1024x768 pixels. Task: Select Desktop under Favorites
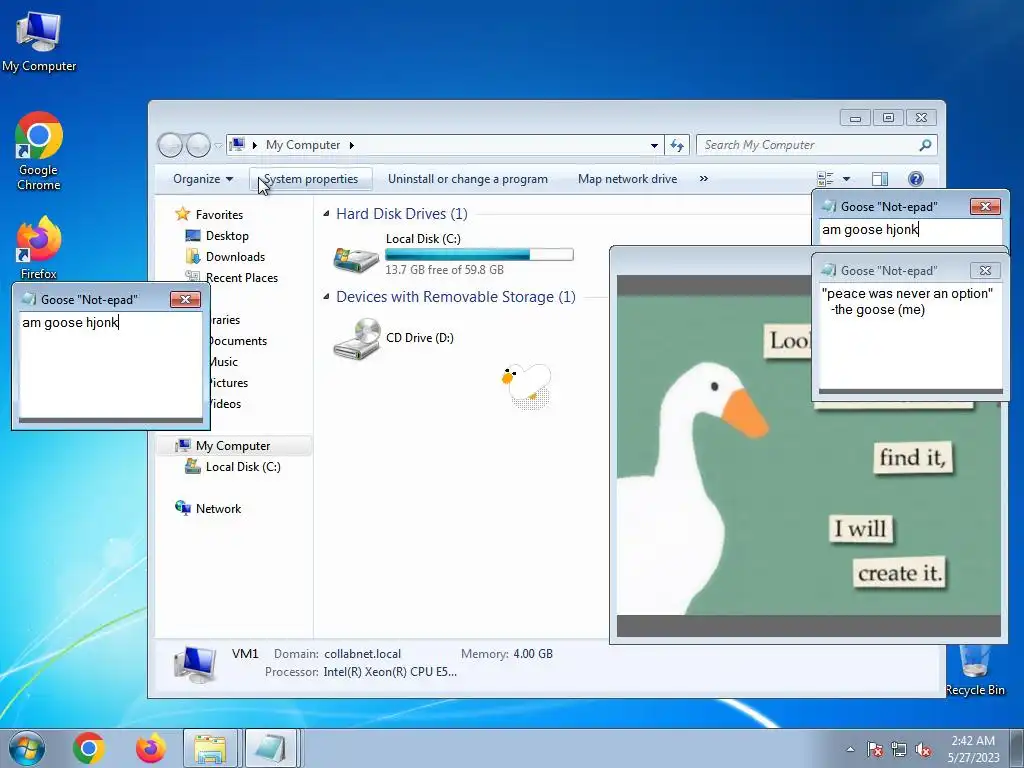227,236
